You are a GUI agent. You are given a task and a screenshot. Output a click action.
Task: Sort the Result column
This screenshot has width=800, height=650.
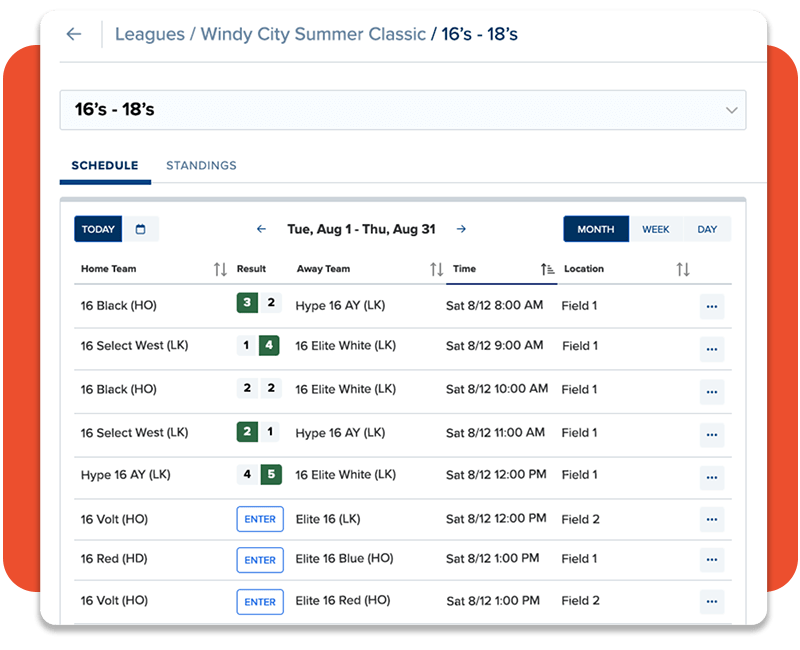(250, 268)
